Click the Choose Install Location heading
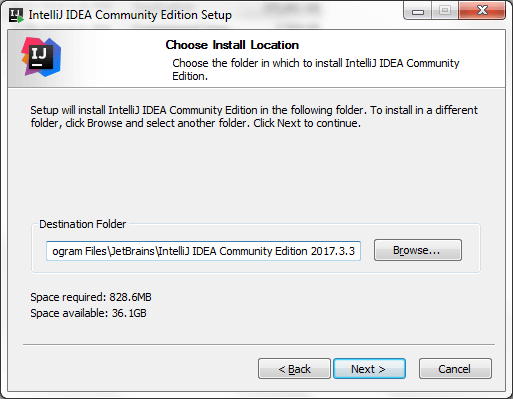Screen dimensions: 513x399 tap(232, 45)
